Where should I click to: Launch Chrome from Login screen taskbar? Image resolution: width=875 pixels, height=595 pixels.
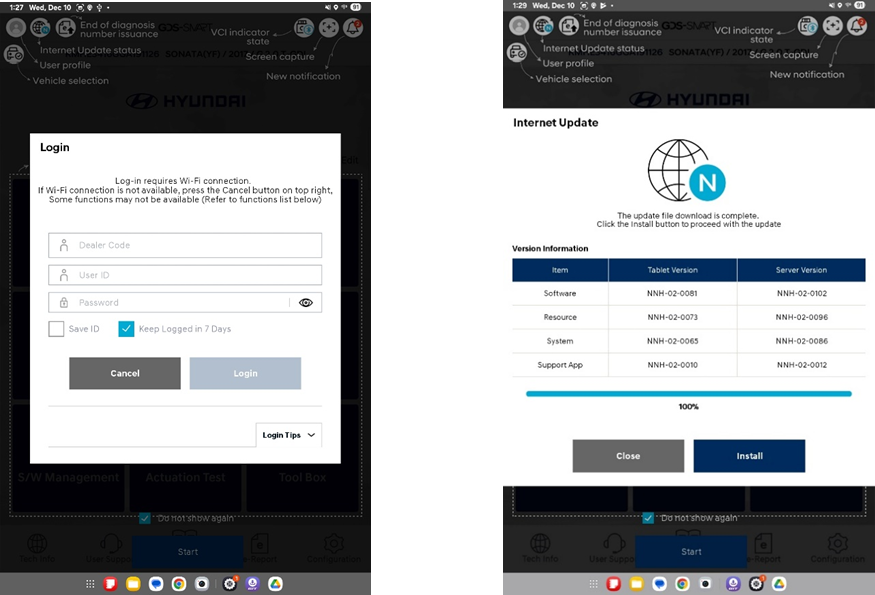click(x=179, y=584)
